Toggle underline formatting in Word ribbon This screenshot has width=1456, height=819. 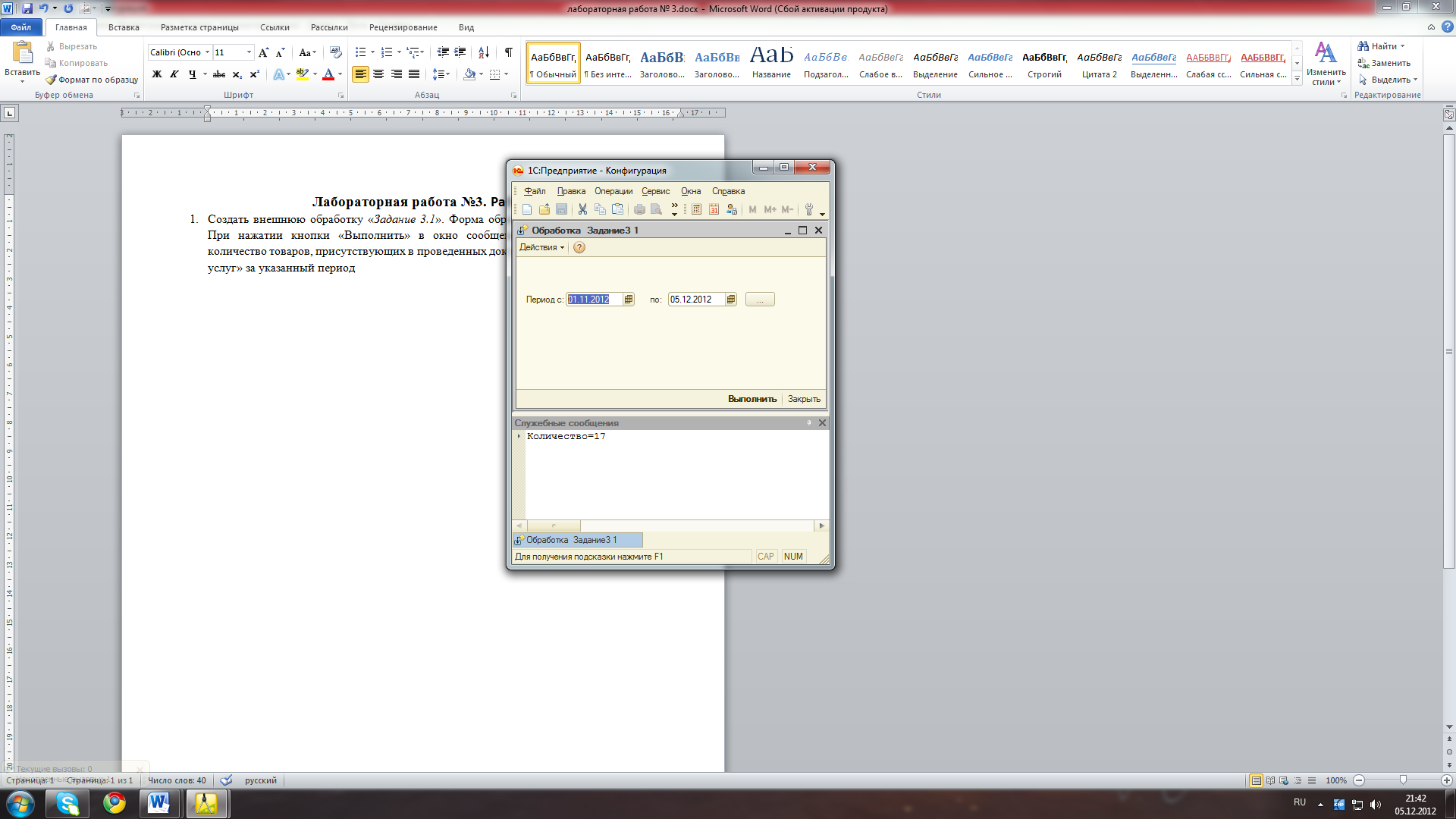click(x=193, y=74)
